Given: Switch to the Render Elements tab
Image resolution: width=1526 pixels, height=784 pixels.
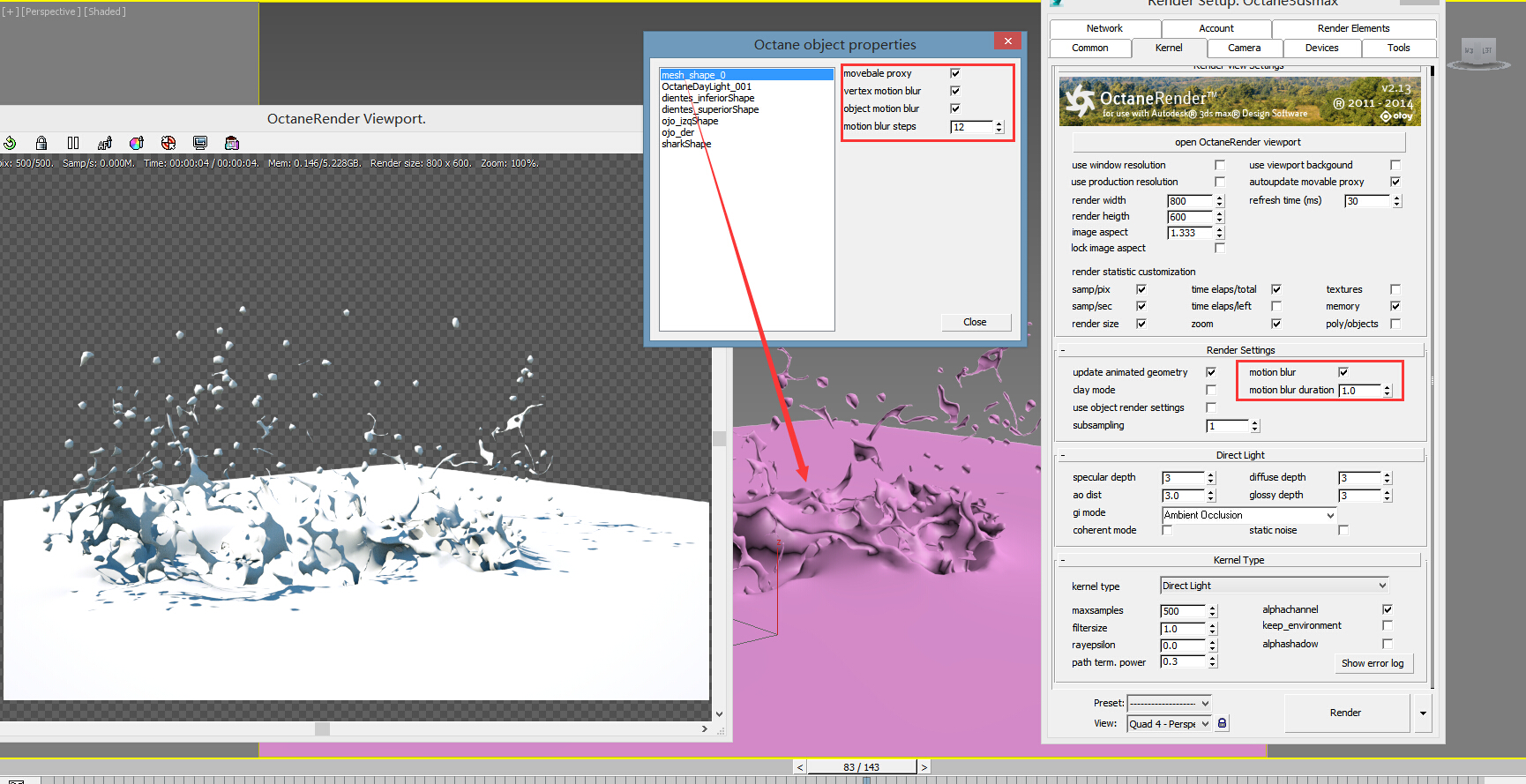Looking at the screenshot, I should point(1353,28).
